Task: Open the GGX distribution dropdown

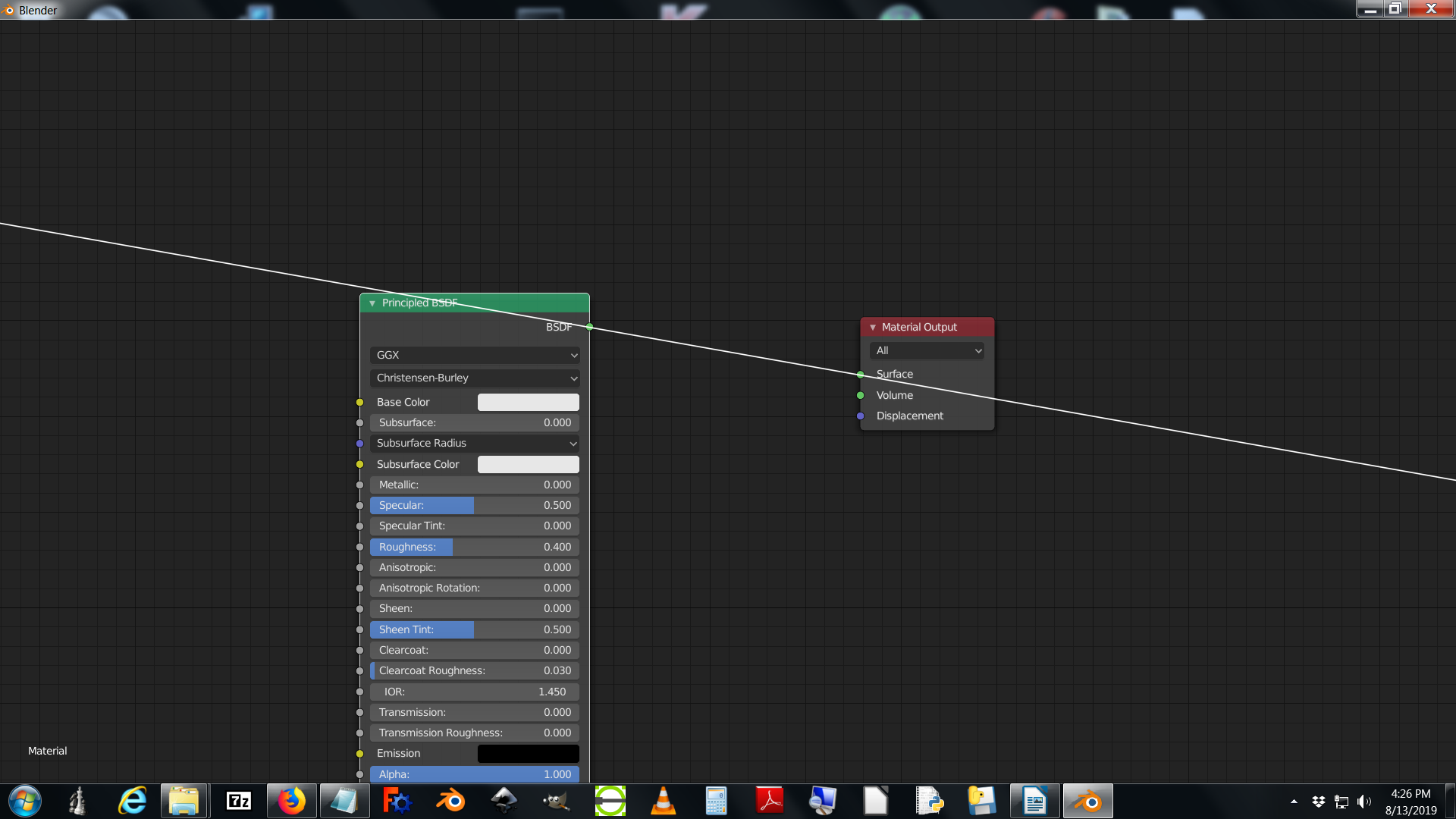Action: [474, 355]
